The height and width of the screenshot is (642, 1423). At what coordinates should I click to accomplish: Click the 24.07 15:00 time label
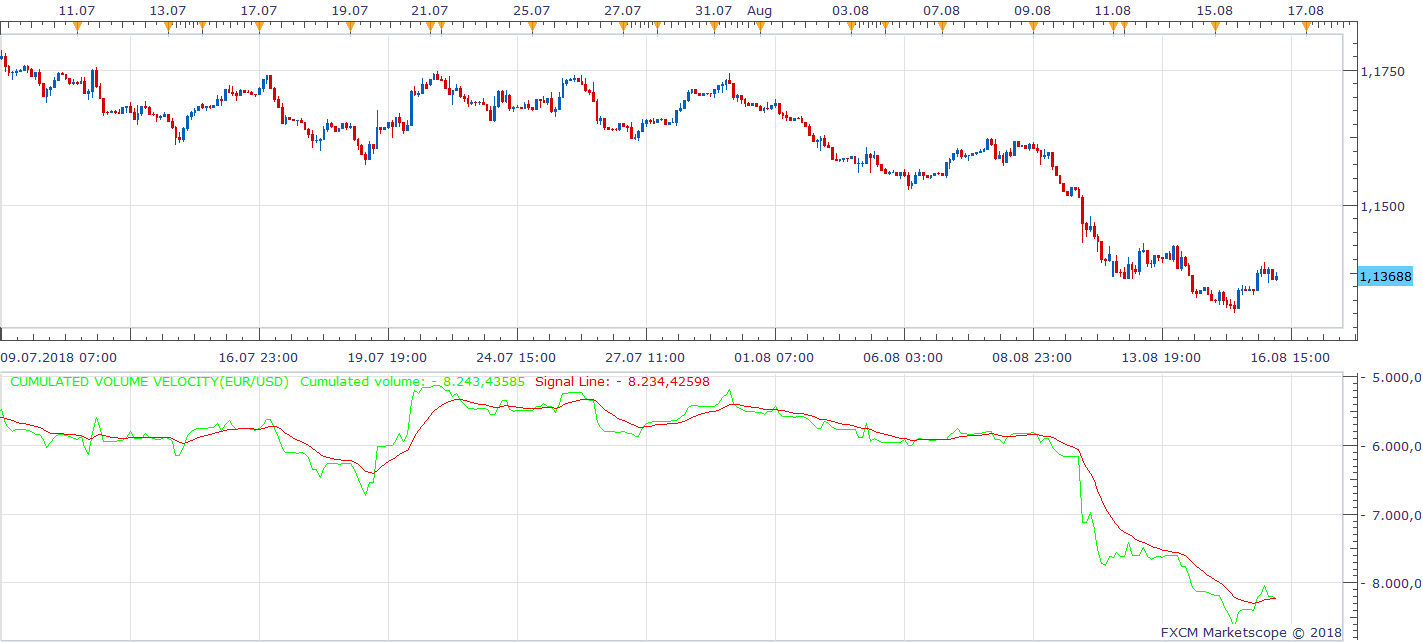coord(516,356)
